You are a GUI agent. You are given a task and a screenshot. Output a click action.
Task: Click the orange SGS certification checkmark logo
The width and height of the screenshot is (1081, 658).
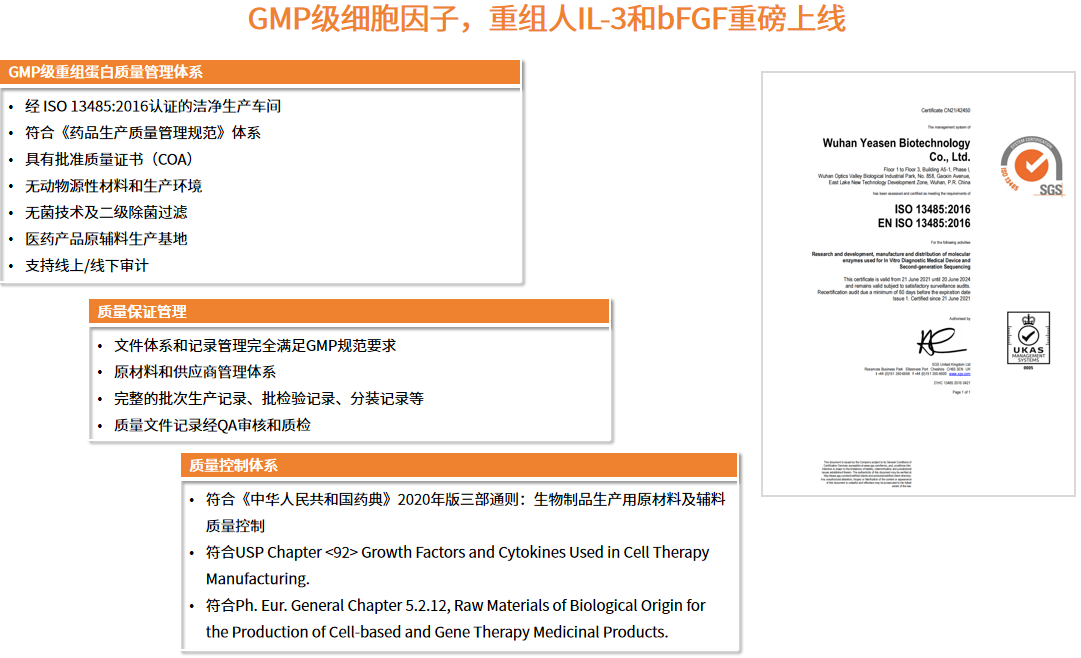(1029, 165)
